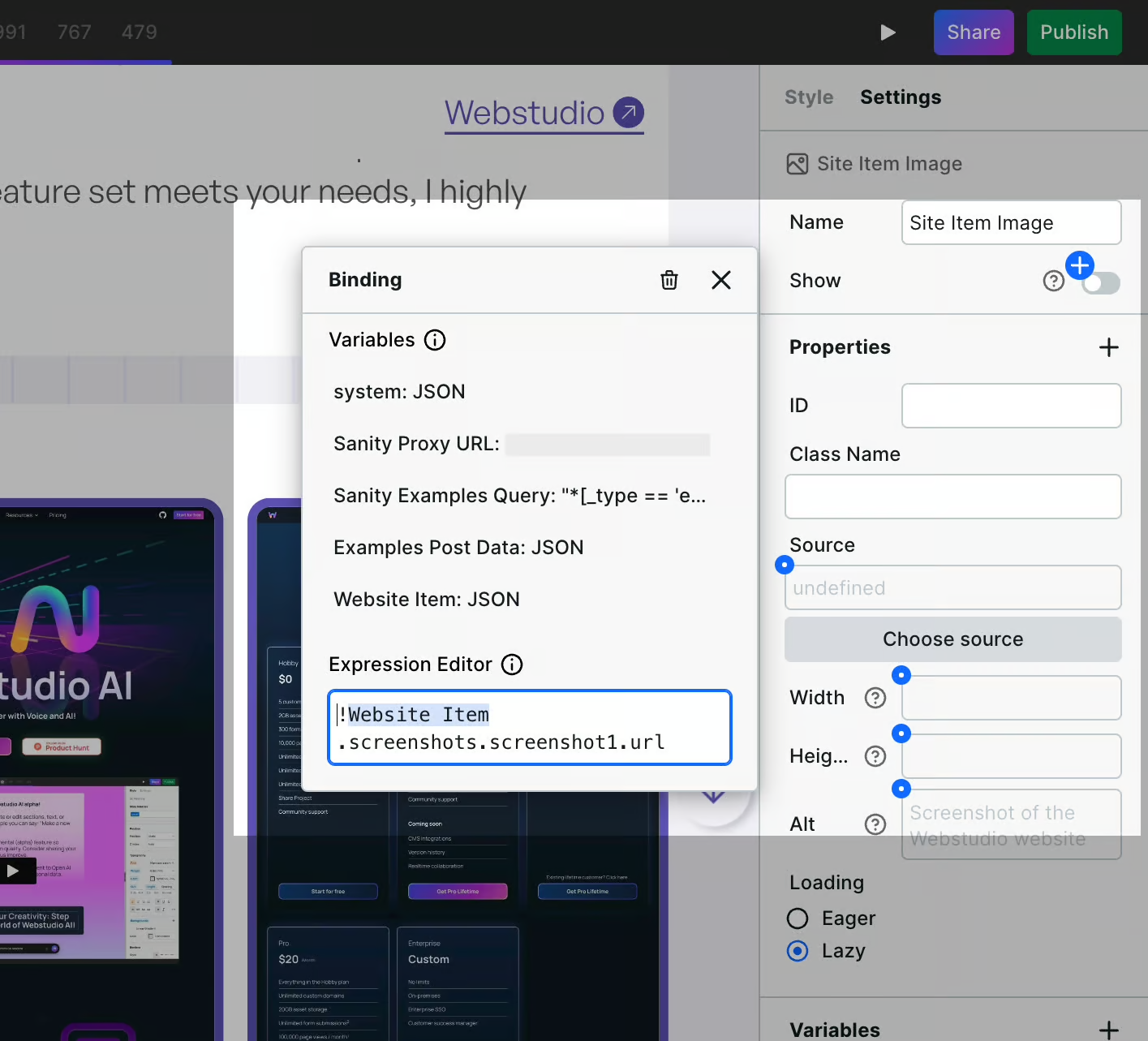1148x1041 pixels.
Task: Close the Binding dialog
Action: click(720, 279)
